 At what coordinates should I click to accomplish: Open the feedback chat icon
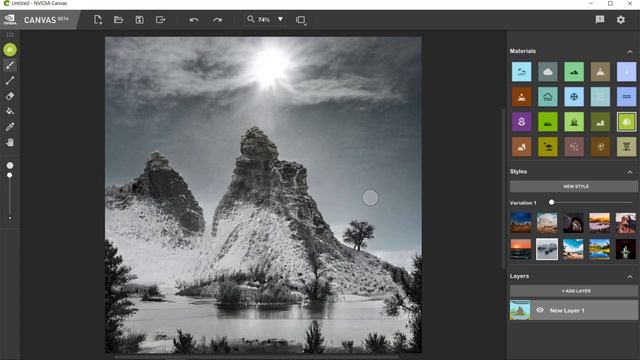pos(600,20)
